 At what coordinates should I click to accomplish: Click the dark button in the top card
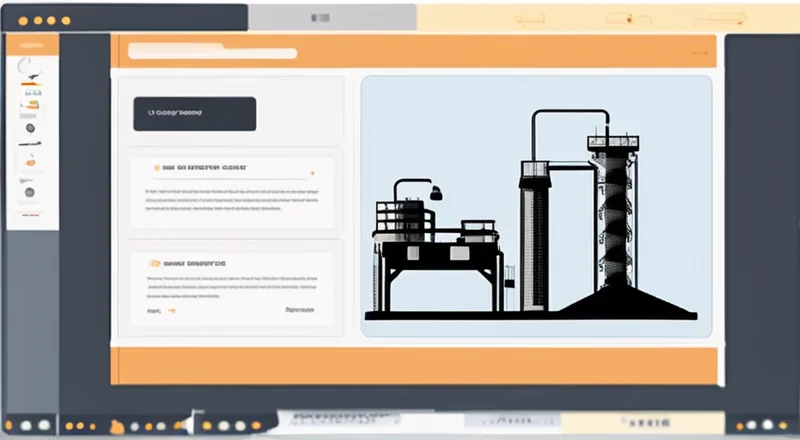pyautogui.click(x=194, y=114)
